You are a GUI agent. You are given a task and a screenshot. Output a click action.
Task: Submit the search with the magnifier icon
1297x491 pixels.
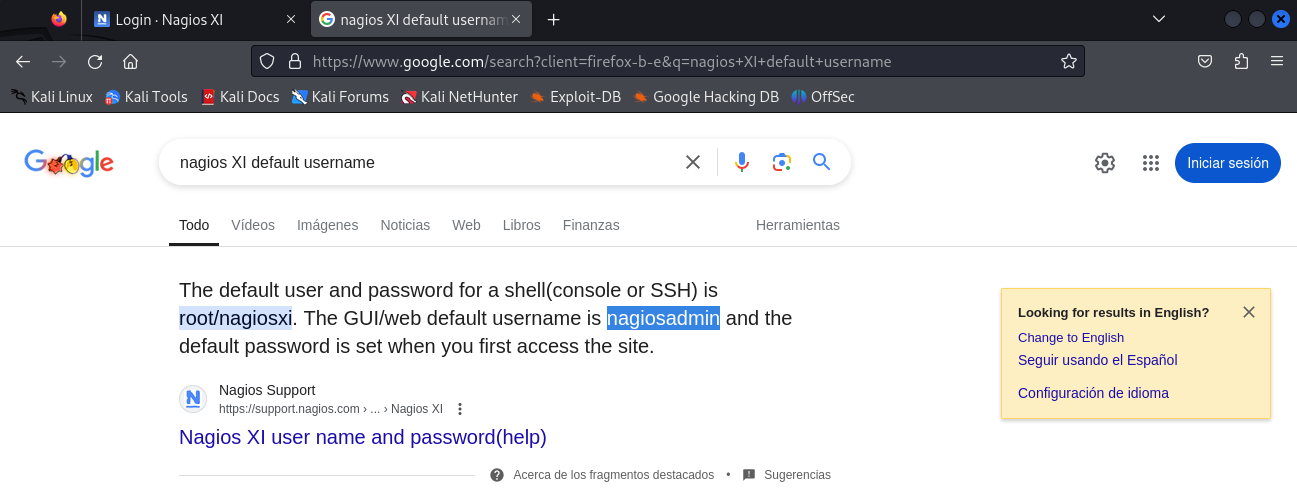point(821,162)
